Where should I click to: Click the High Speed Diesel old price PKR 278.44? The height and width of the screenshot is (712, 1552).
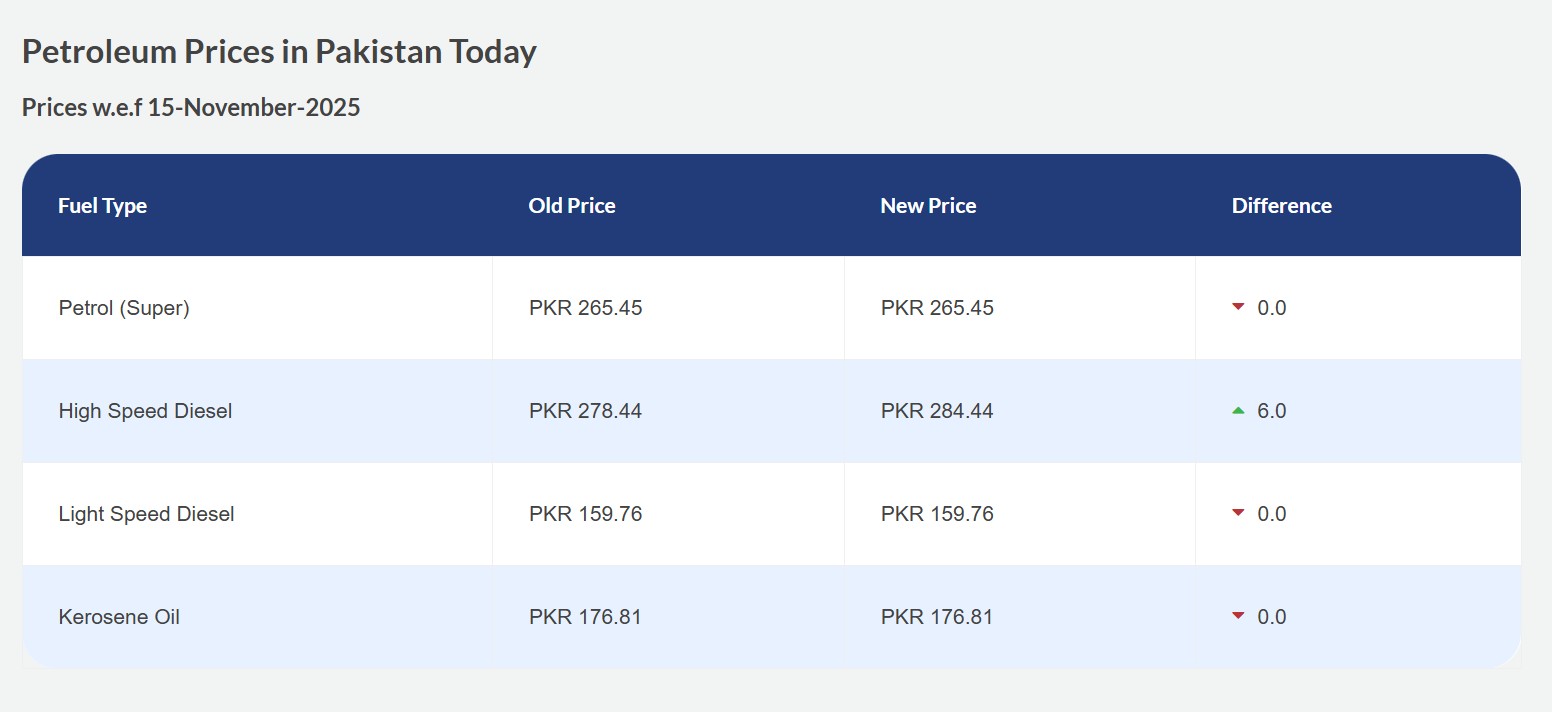point(585,411)
